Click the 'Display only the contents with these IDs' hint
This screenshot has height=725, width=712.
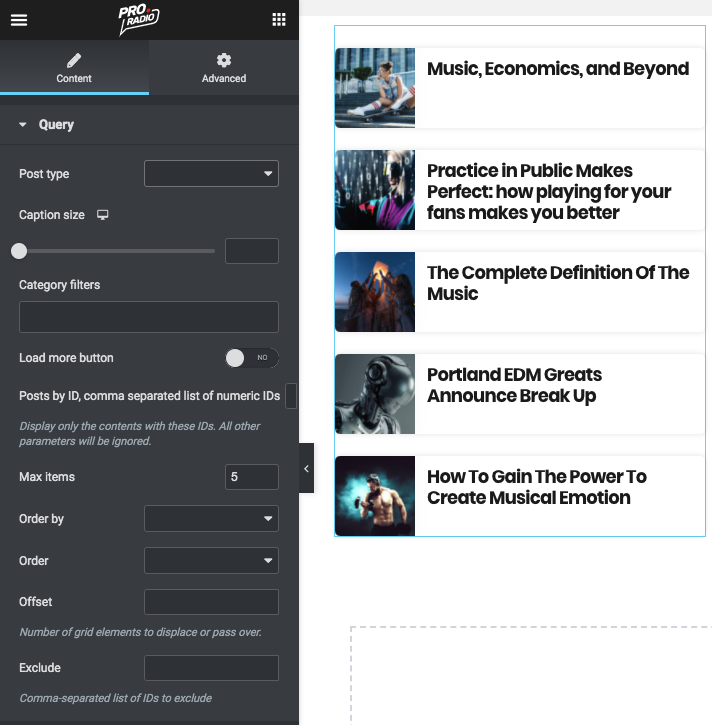pyautogui.click(x=140, y=434)
